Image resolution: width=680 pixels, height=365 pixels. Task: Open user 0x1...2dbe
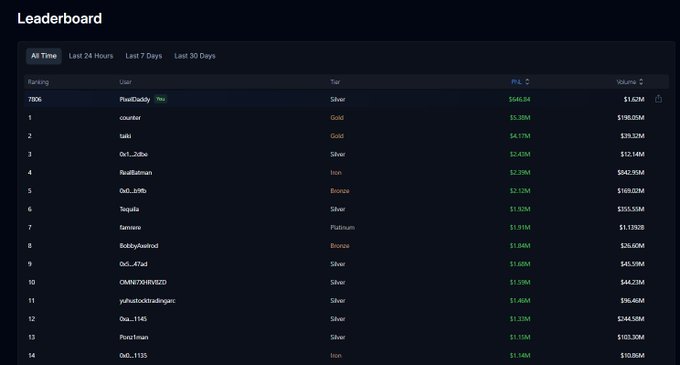pos(134,154)
